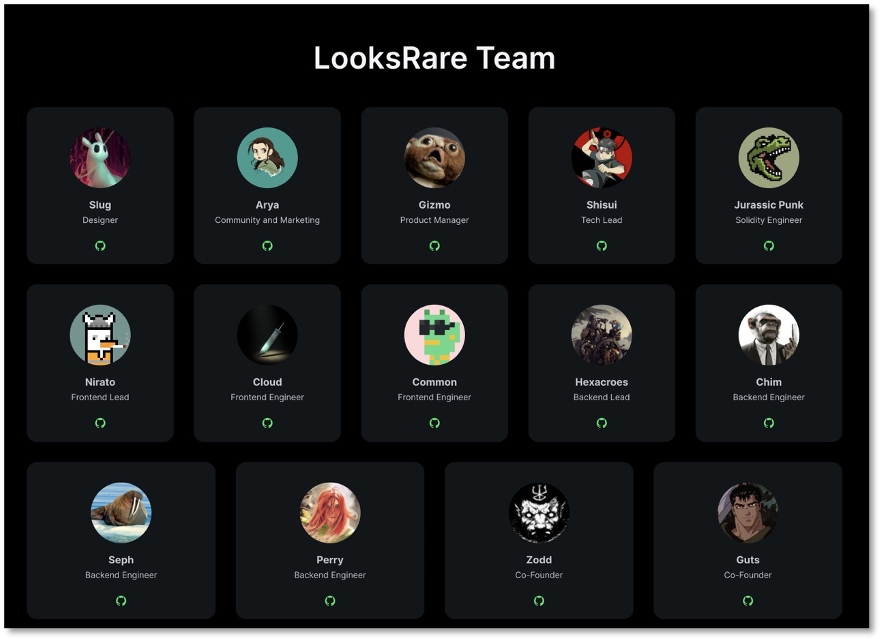Screen dimensions: 881x639
Task: Open Common's GitHub icon link
Action: point(434,423)
